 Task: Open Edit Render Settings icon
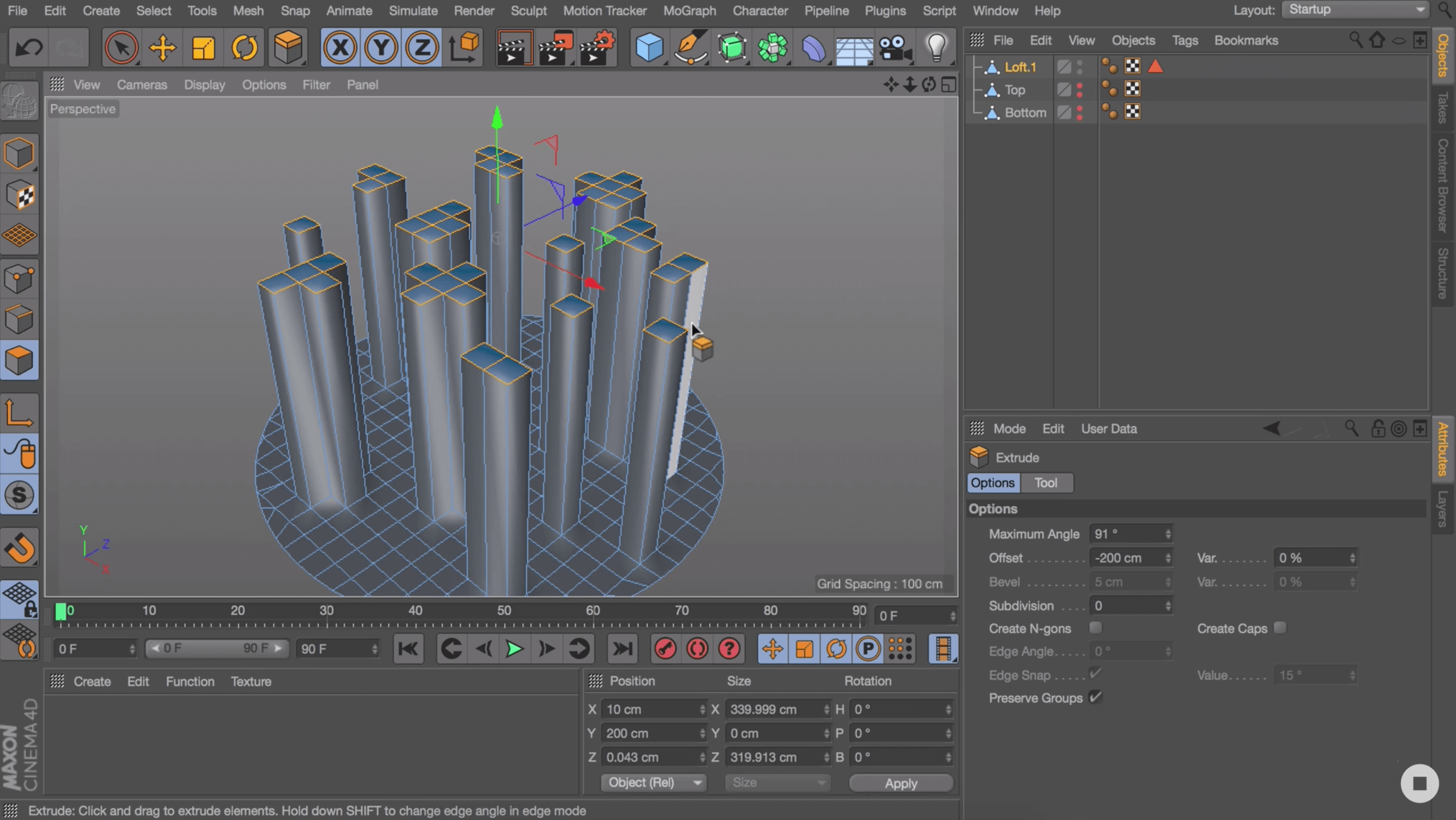597,47
